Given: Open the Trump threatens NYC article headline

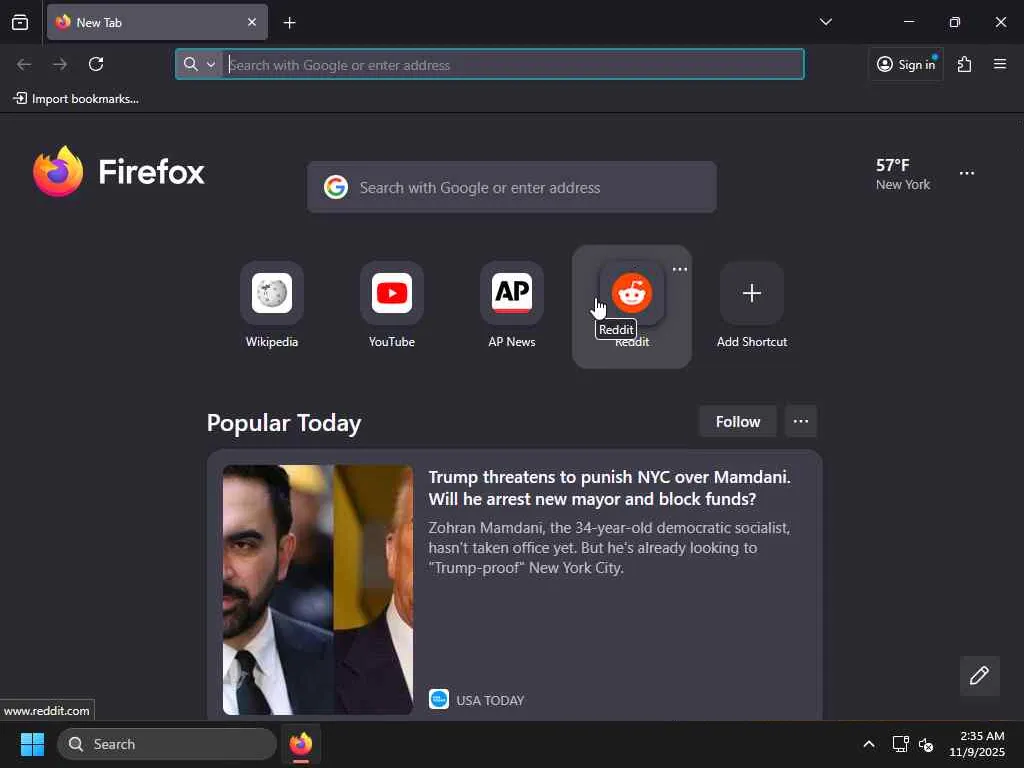Looking at the screenshot, I should click(x=609, y=488).
